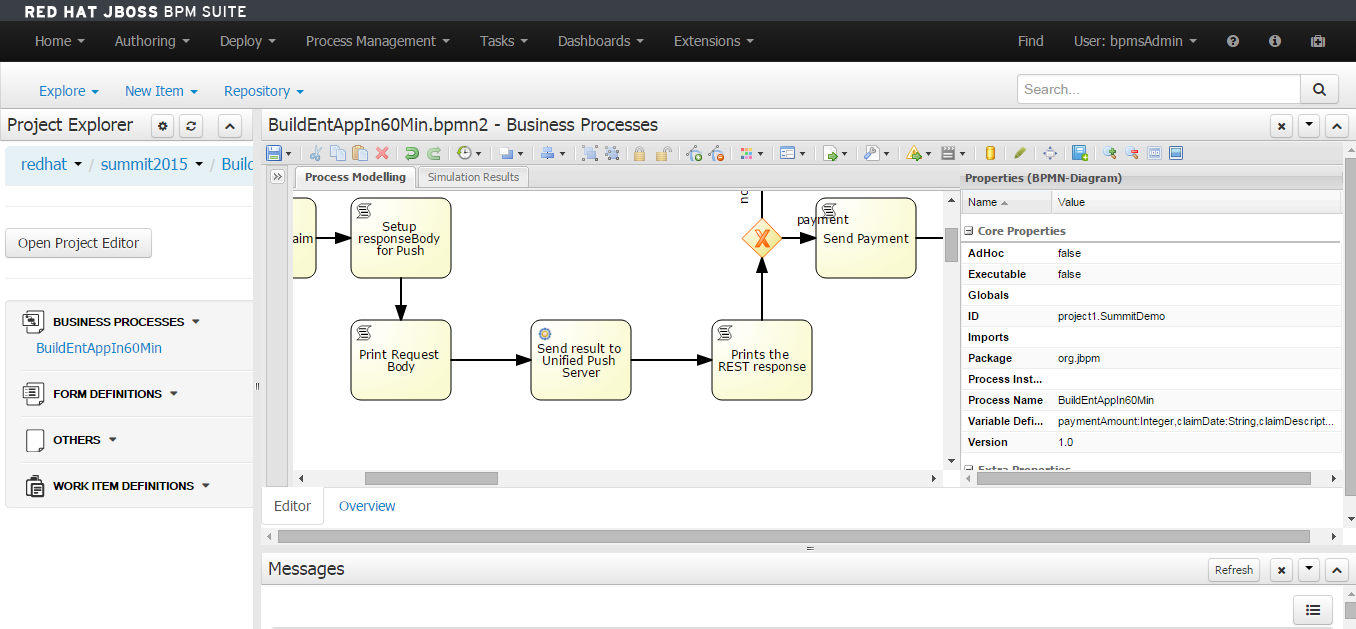
Task: Click the green pencil icon in the toolbar
Action: click(x=1019, y=153)
